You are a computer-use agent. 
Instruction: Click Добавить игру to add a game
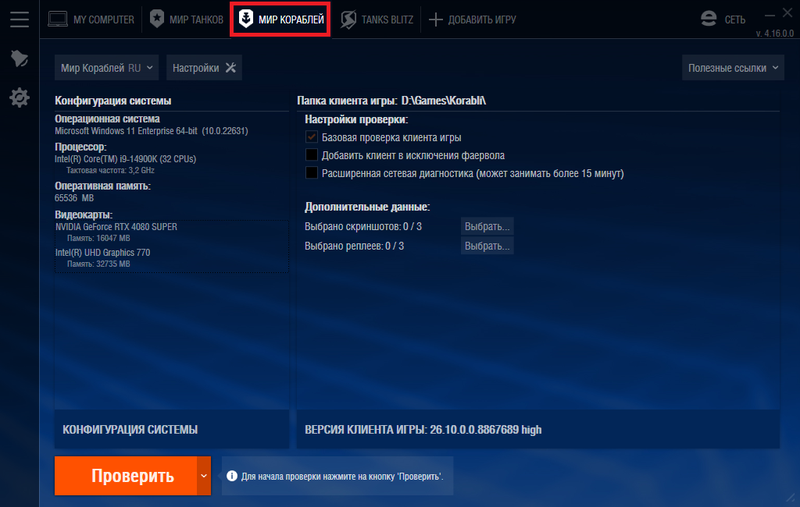[472, 19]
